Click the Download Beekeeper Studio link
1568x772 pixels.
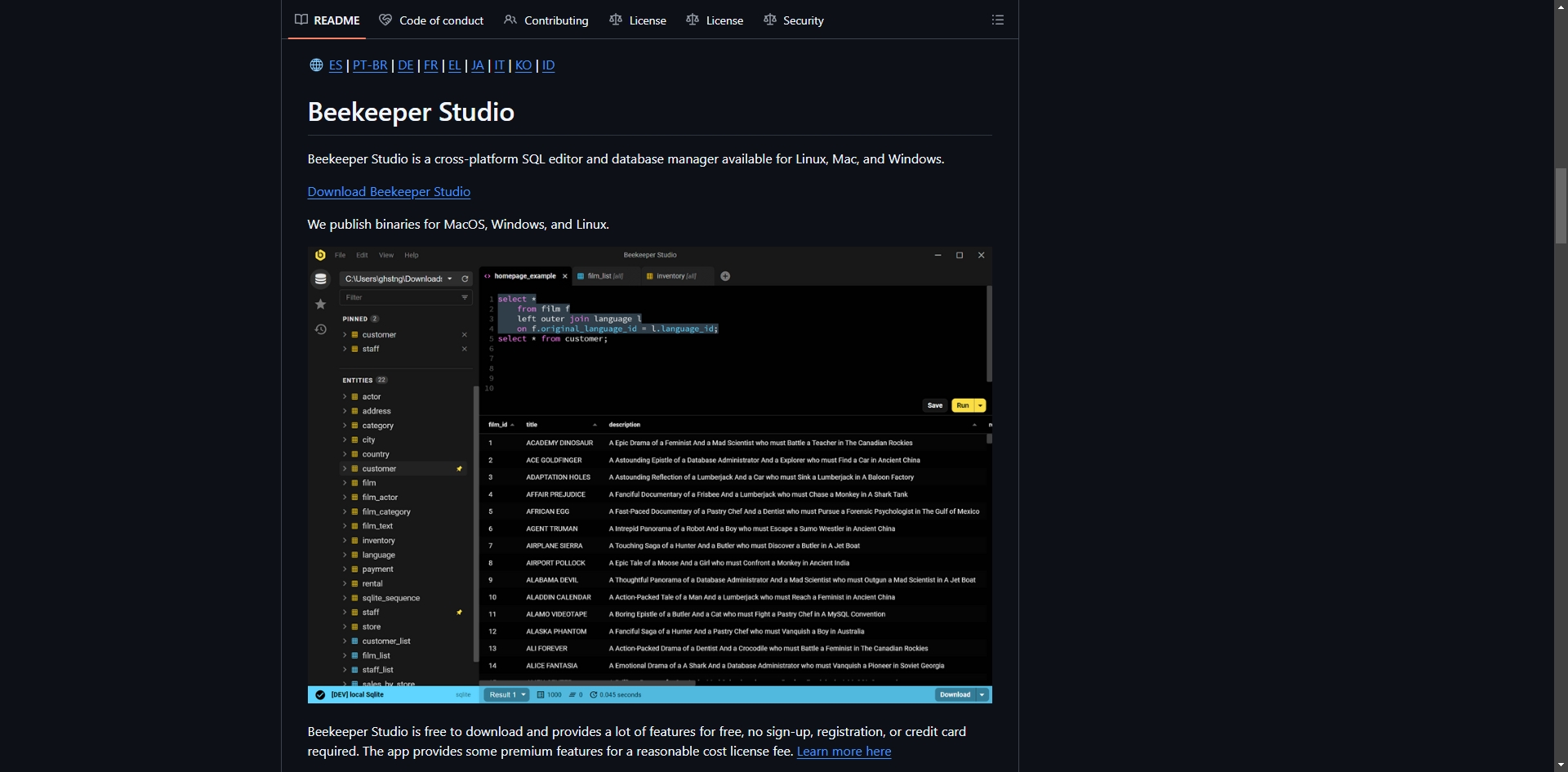click(389, 192)
